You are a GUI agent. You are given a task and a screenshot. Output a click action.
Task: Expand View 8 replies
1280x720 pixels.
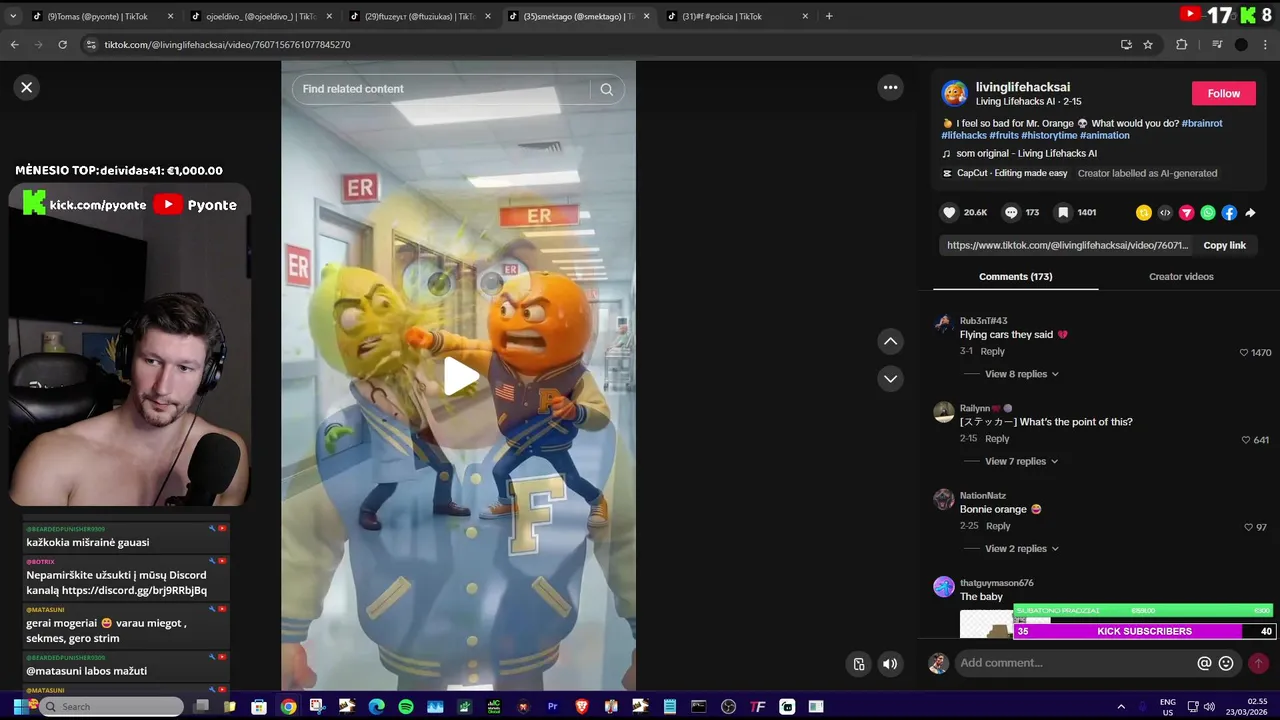coord(1021,374)
